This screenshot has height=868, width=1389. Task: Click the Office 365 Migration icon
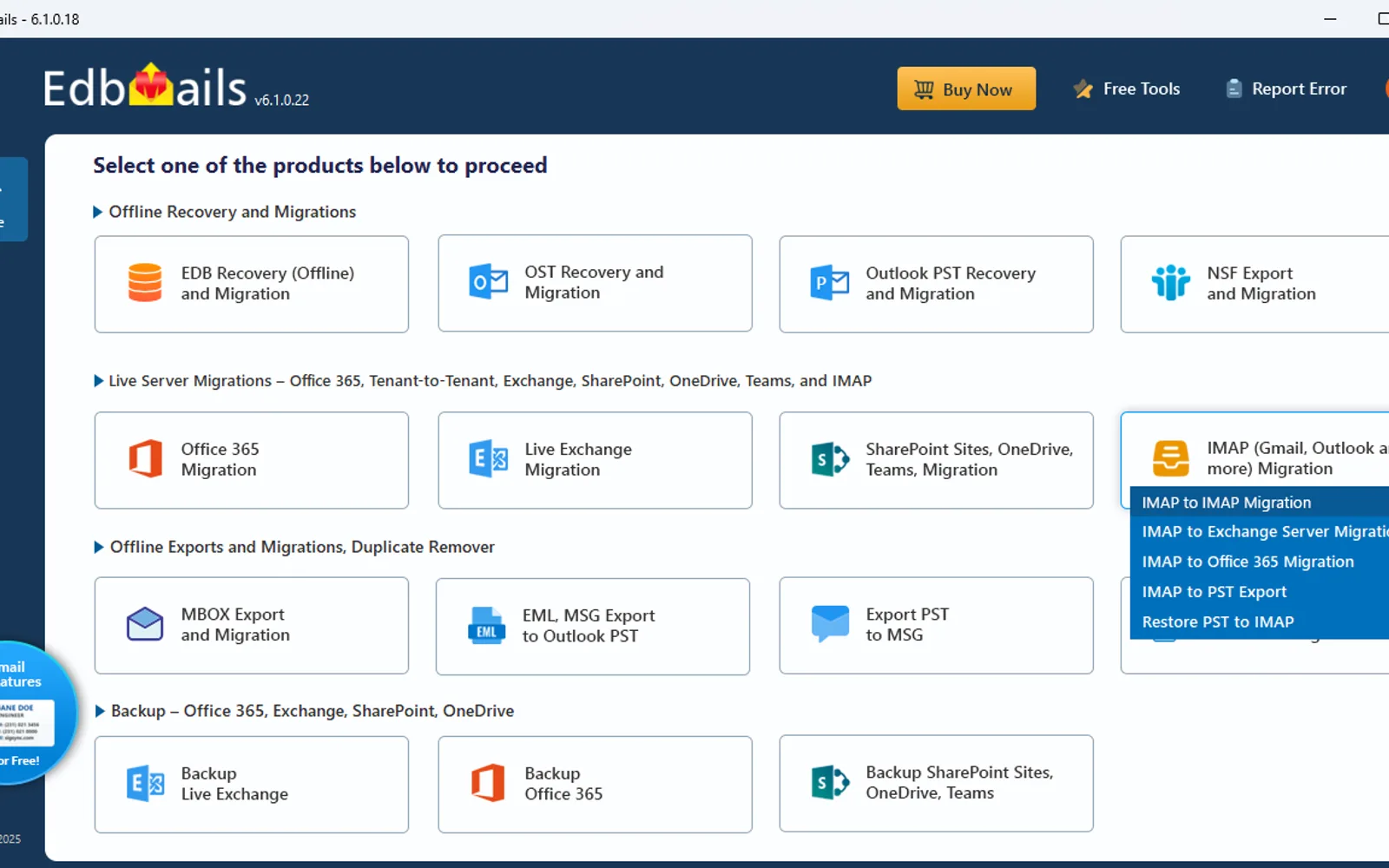(x=145, y=459)
